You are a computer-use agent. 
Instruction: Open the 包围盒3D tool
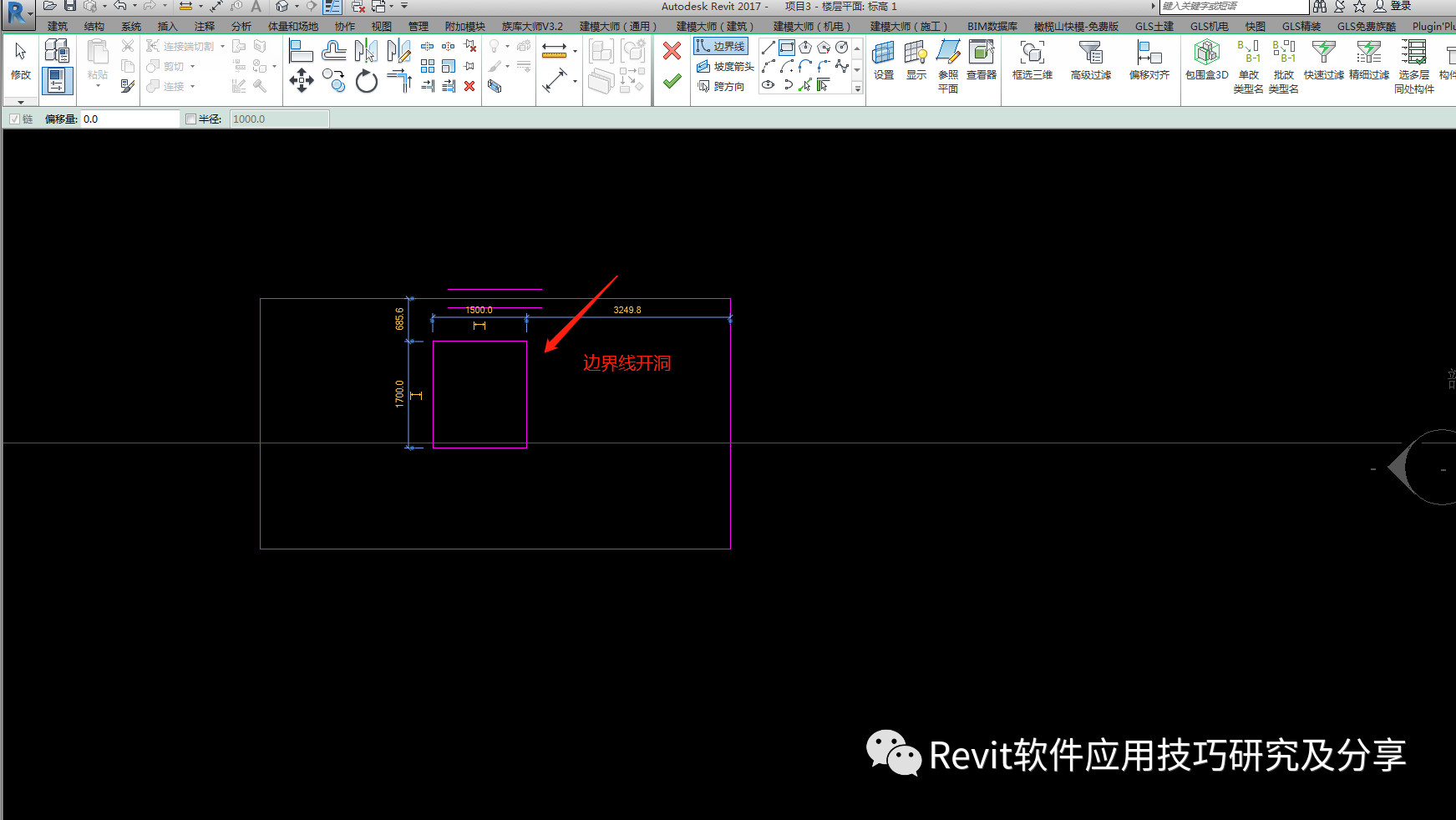(x=1206, y=60)
